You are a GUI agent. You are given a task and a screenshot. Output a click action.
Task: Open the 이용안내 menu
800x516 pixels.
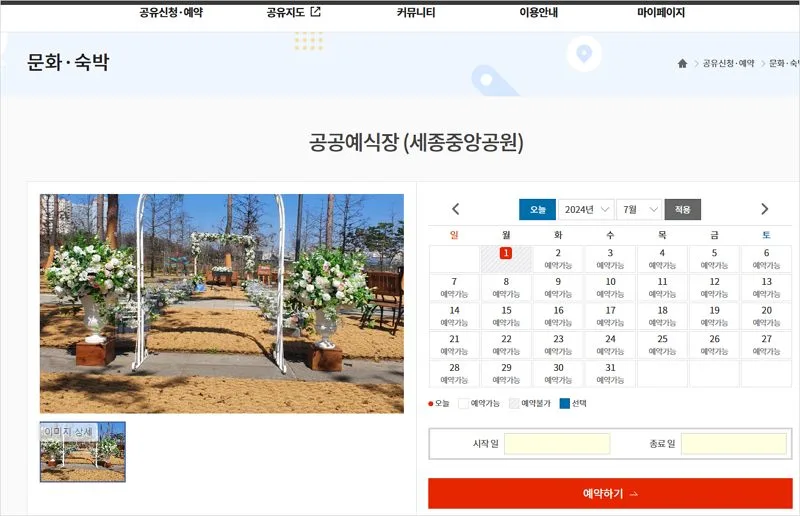[x=538, y=13]
